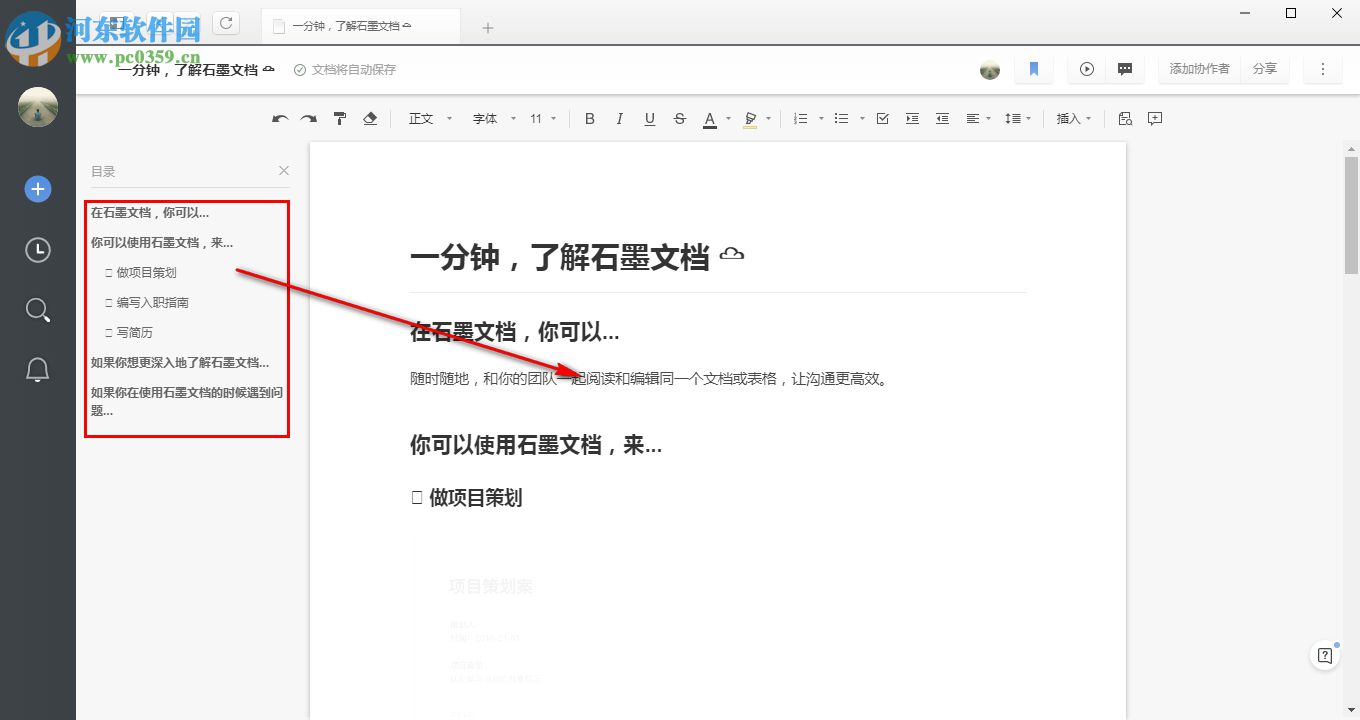Click the 添加协作者 button
The image size is (1360, 720).
pos(1200,69)
